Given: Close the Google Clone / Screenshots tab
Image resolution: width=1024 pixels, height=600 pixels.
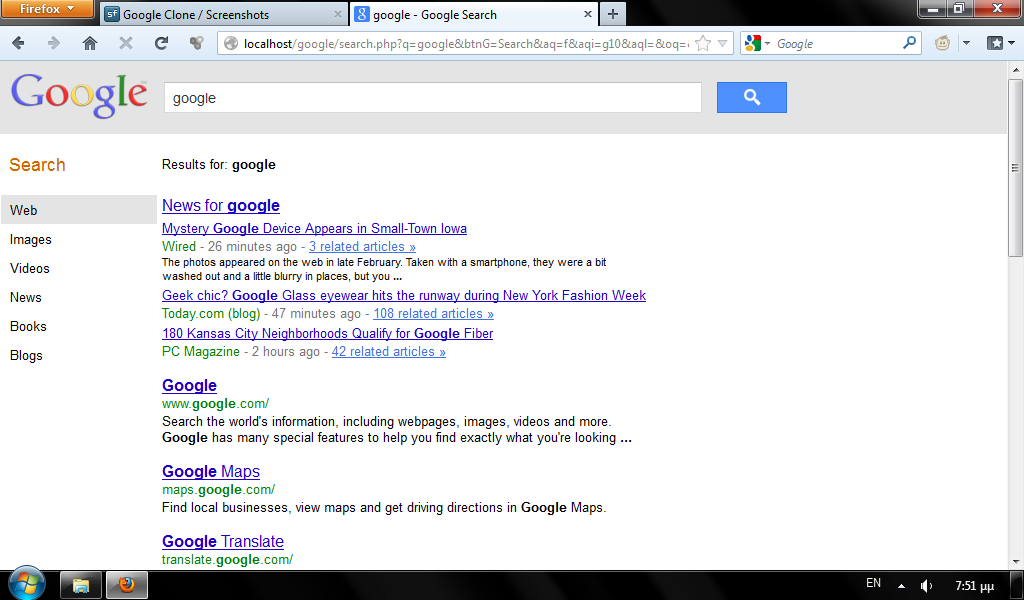Looking at the screenshot, I should [338, 14].
